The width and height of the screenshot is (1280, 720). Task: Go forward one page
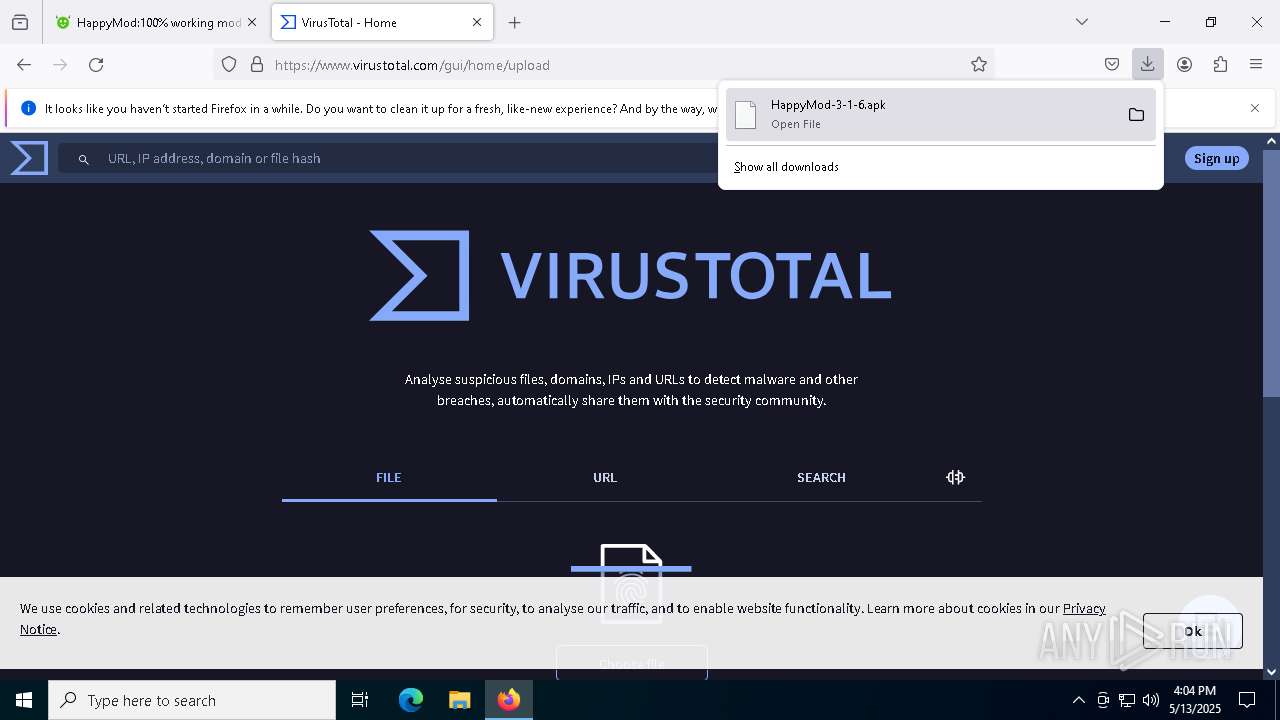pos(60,65)
